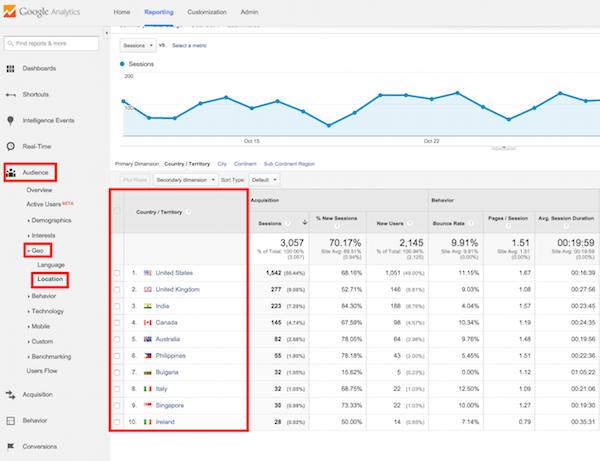600x461 pixels.
Task: Open the Acquisition section icon
Action: pos(11,394)
